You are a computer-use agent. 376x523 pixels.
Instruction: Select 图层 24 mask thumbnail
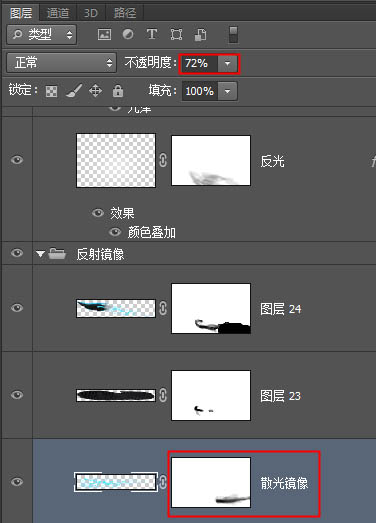pyautogui.click(x=211, y=309)
